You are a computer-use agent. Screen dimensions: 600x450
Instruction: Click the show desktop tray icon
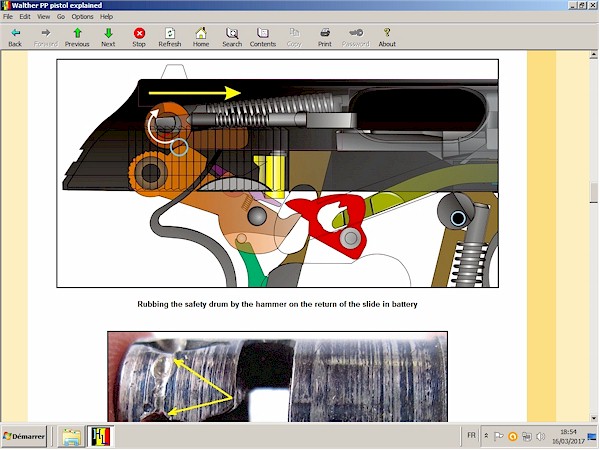pyautogui.click(x=592, y=436)
